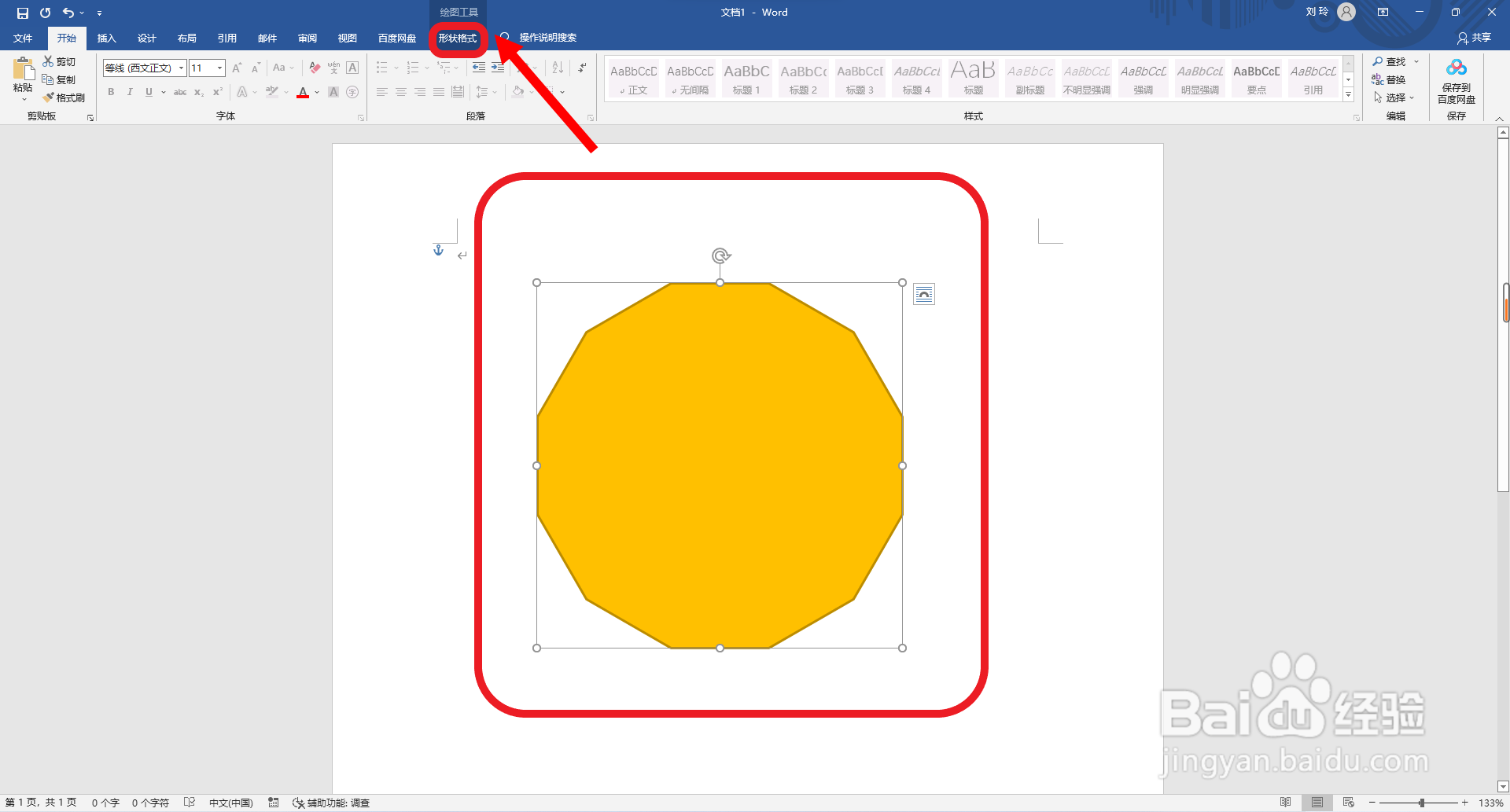Viewport: 1510px width, 812px height.
Task: Sort paragraphs with the A-Z icon
Action: point(558,68)
